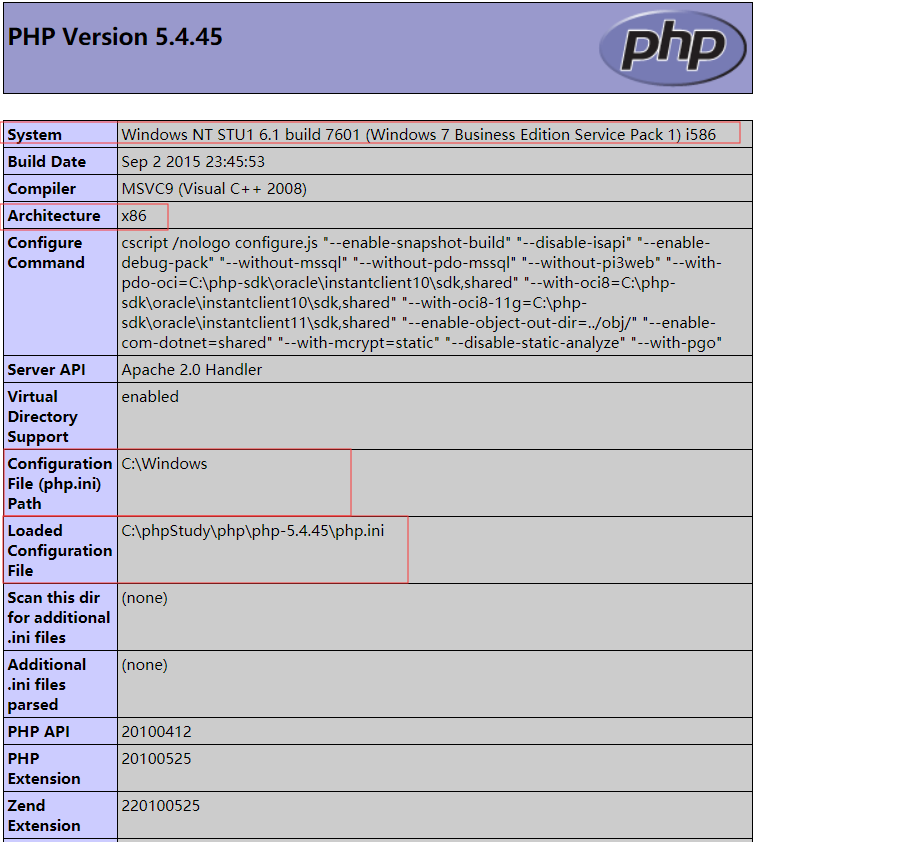Select the Apache 2.0 Handler value
The width and height of the screenshot is (912, 842).
(x=192, y=370)
